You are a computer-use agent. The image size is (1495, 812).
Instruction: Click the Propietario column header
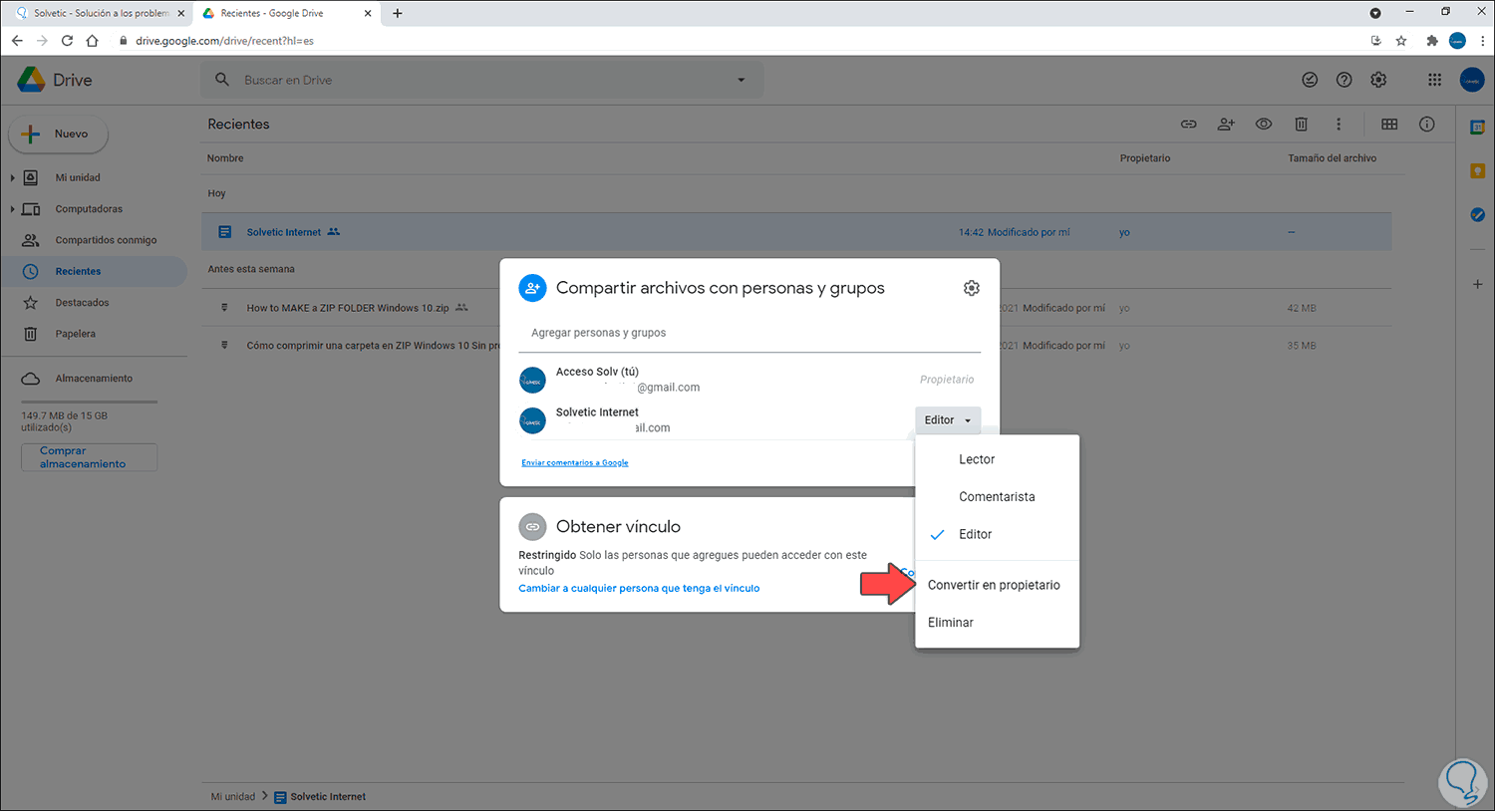[1145, 158]
